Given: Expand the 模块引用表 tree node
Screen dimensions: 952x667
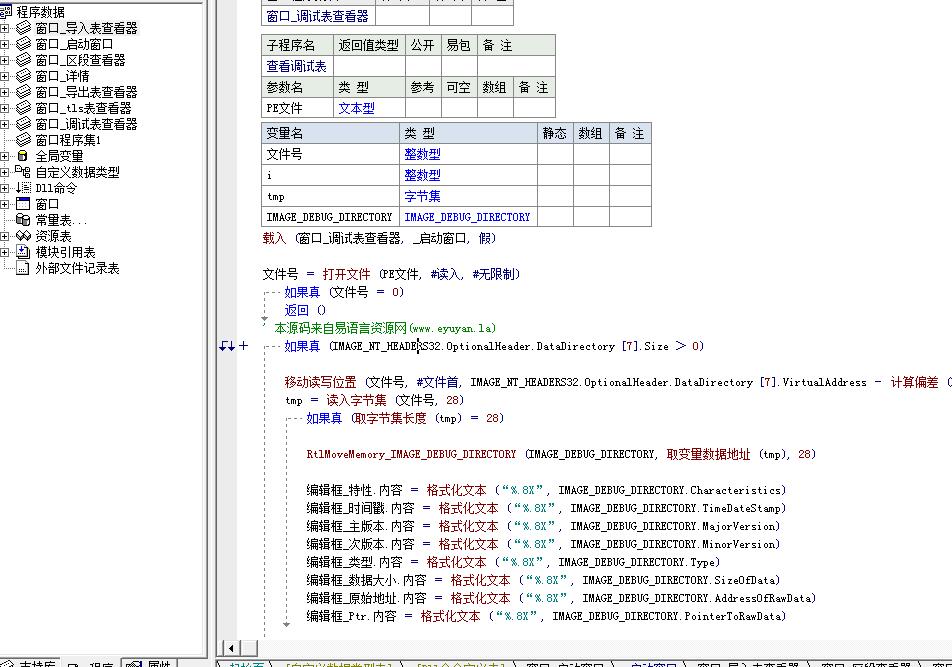Looking at the screenshot, I should [4, 252].
